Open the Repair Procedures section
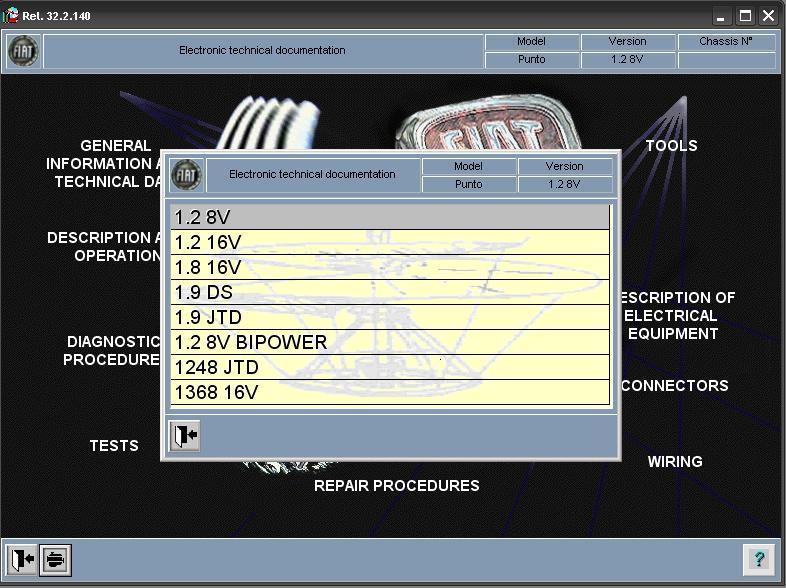 (397, 486)
